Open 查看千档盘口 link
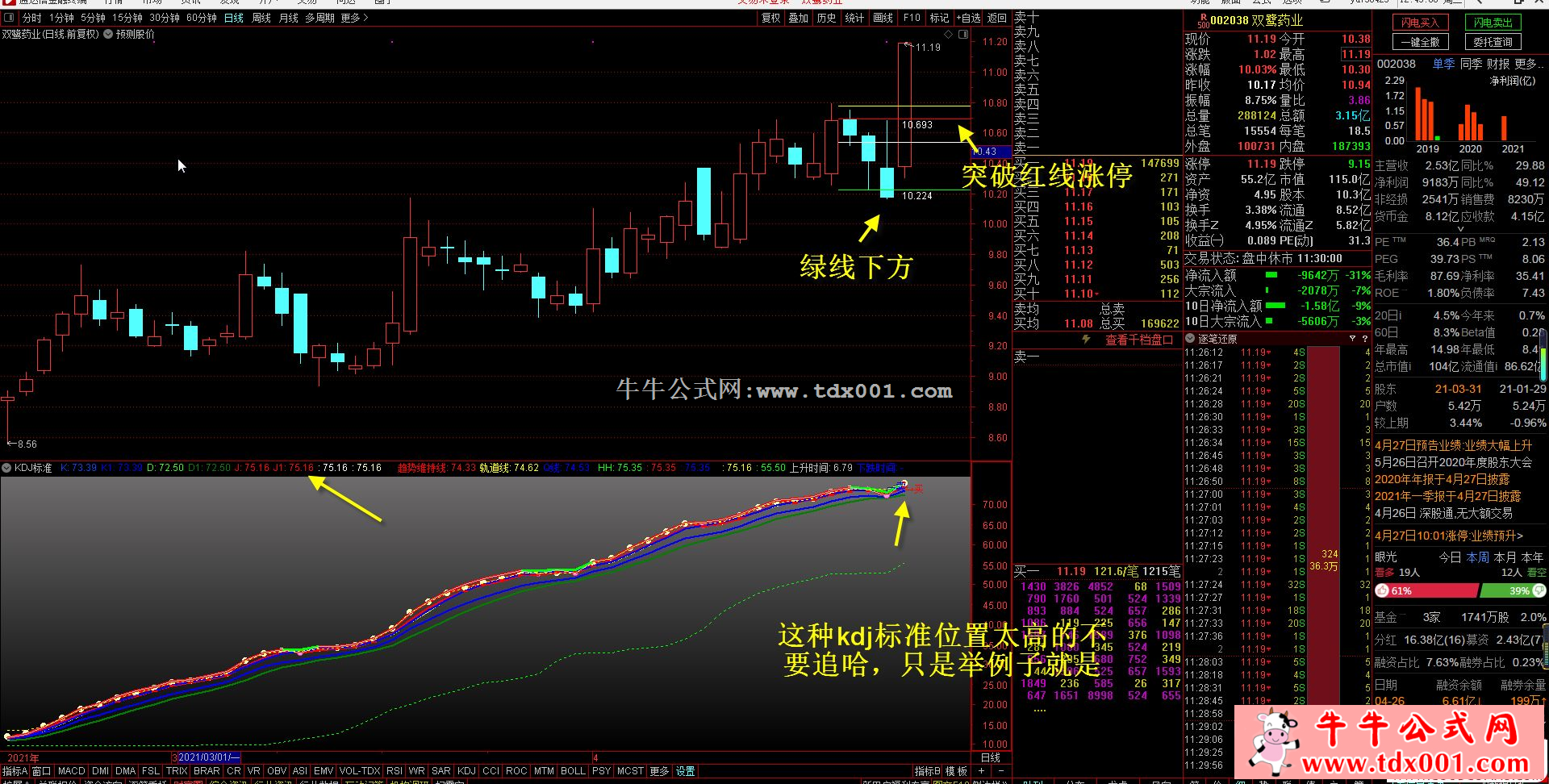The image size is (1549, 784). [x=1138, y=340]
